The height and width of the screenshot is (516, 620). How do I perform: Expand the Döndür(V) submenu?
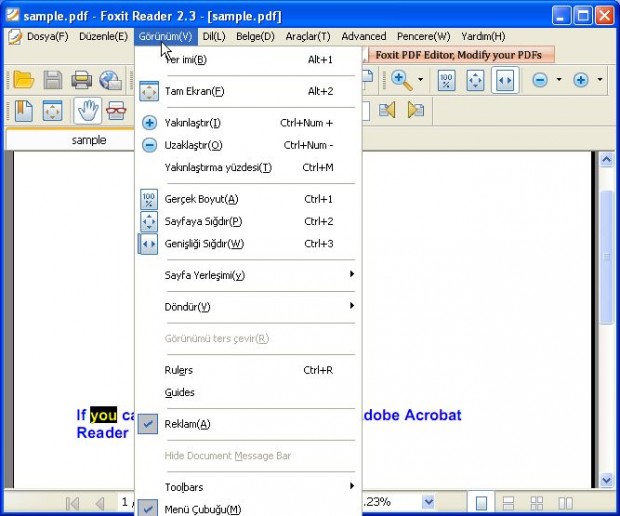click(248, 307)
